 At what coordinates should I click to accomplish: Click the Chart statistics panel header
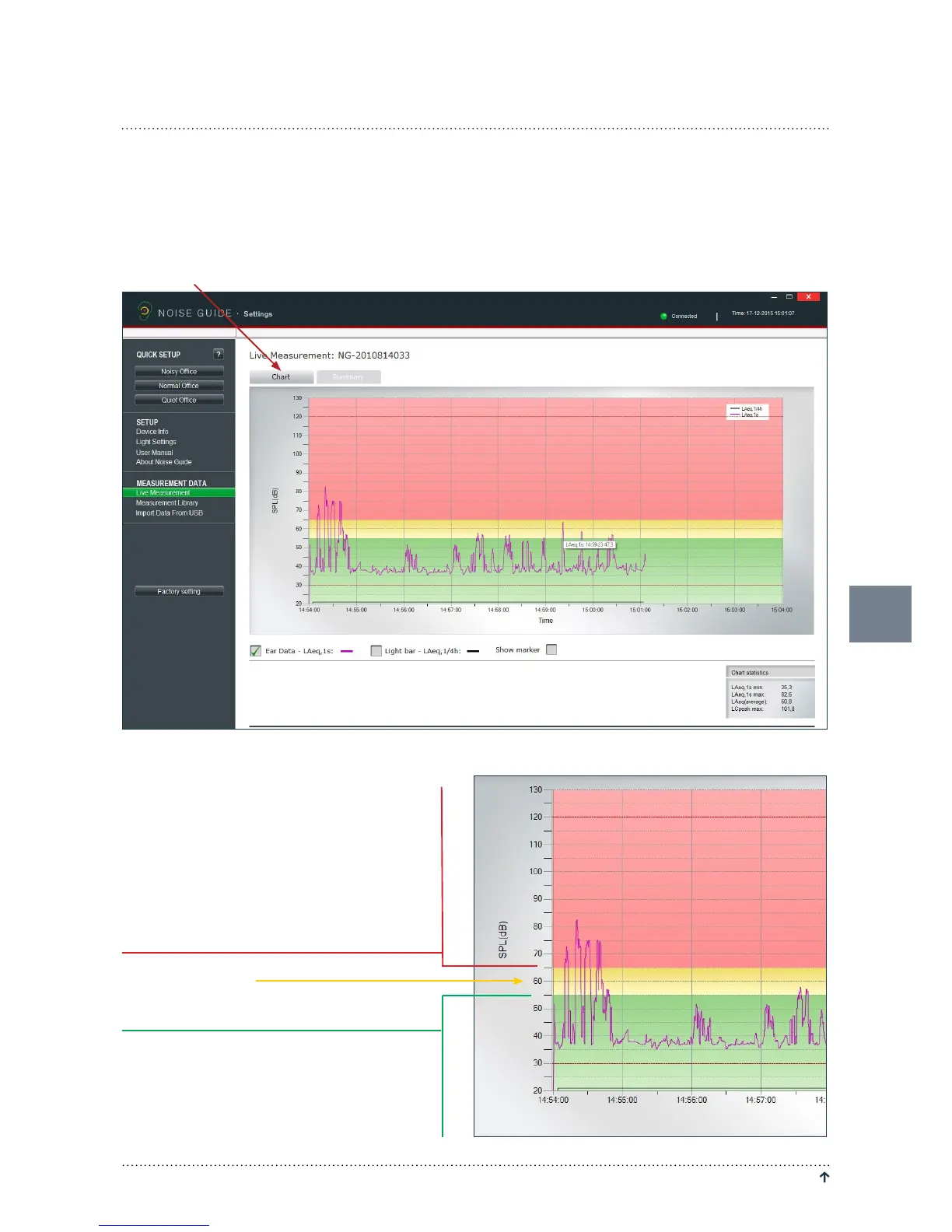(x=770, y=673)
